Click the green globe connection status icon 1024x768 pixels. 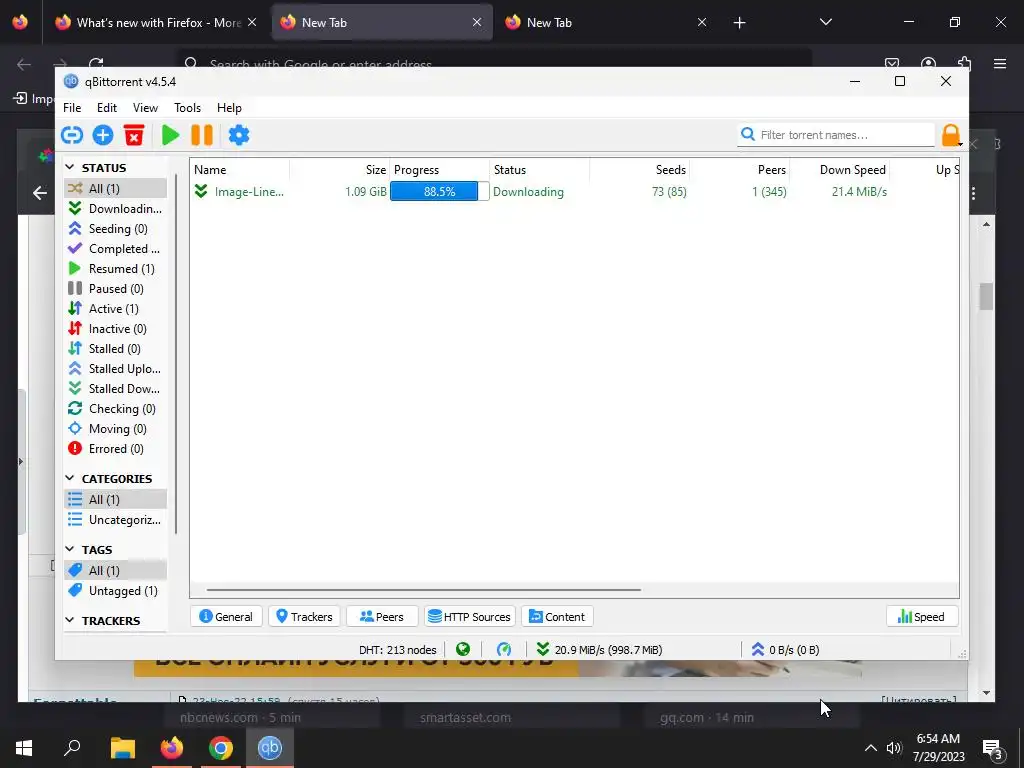pyautogui.click(x=463, y=649)
